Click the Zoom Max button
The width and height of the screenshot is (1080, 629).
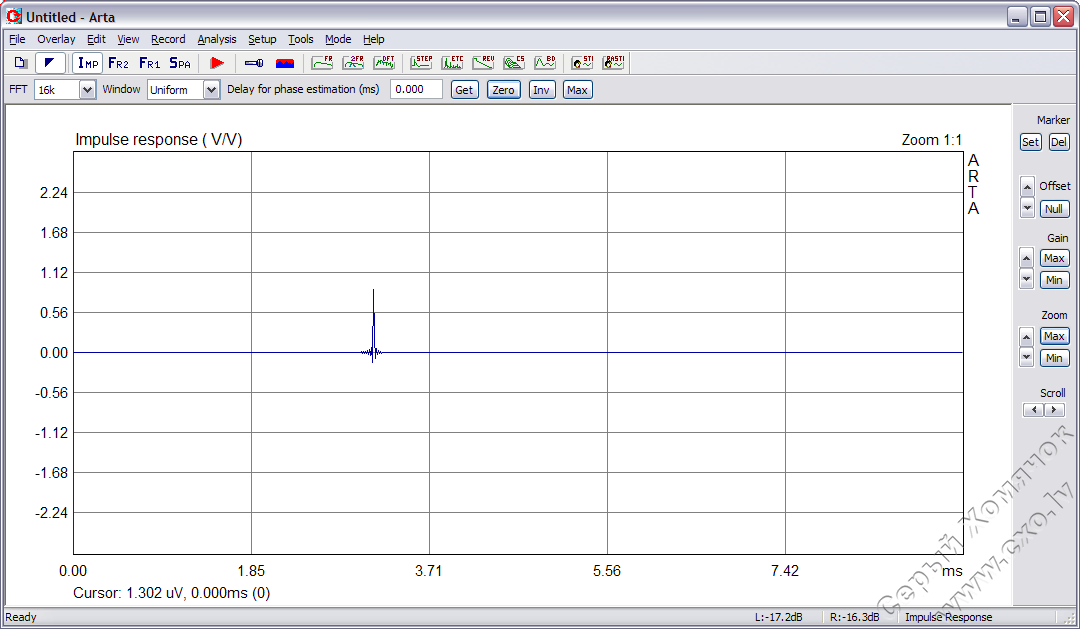[x=1054, y=336]
